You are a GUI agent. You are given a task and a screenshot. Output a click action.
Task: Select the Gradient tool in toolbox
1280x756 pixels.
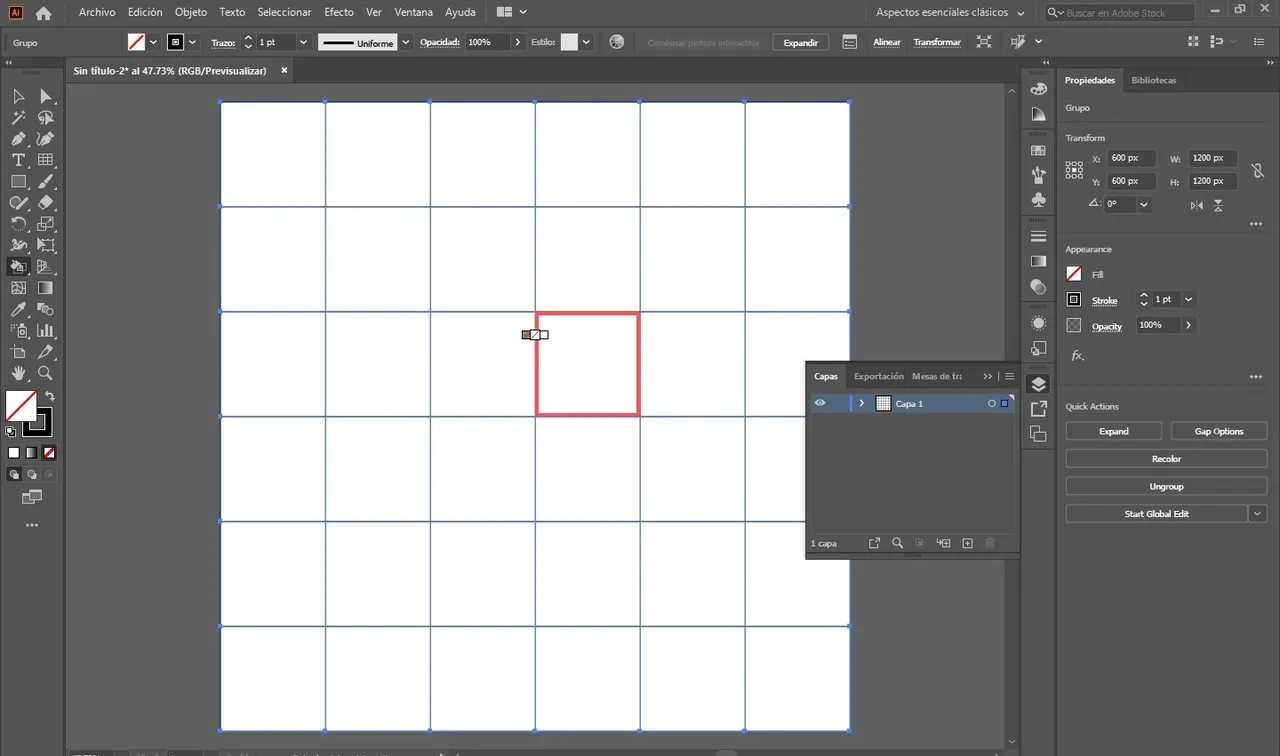click(45, 288)
